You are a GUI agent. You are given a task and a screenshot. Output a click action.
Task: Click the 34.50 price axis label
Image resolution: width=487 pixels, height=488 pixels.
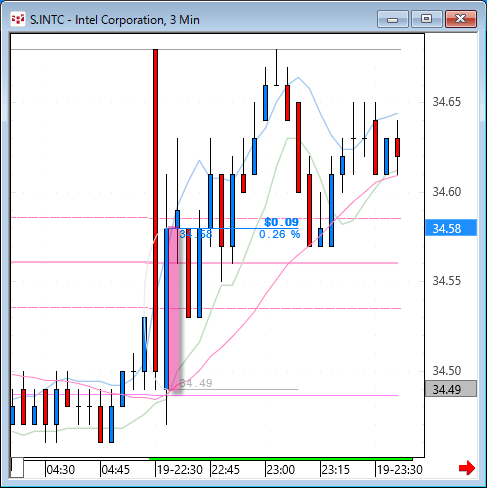447,370
